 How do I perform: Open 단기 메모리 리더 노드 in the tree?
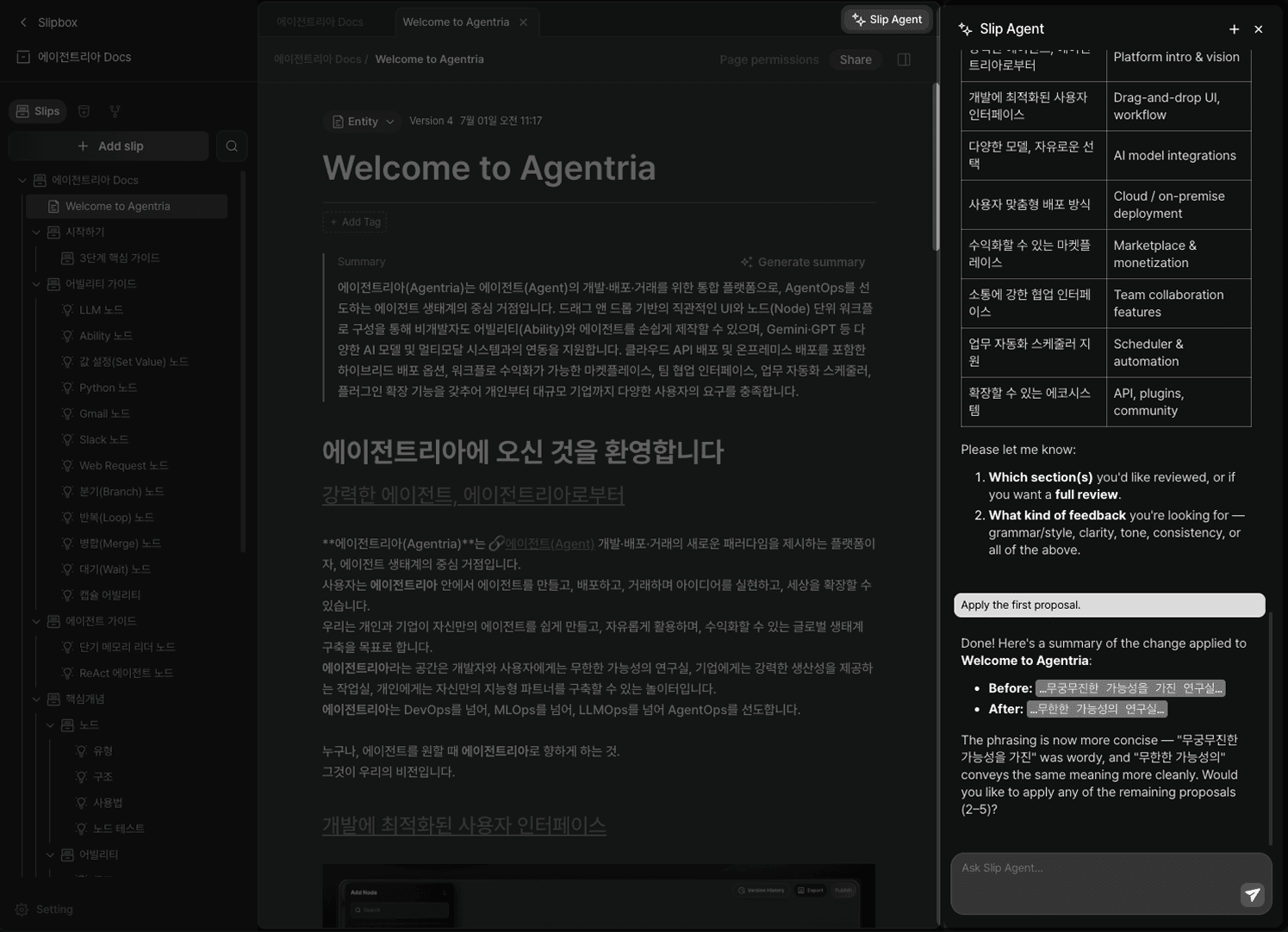pyautogui.click(x=128, y=647)
